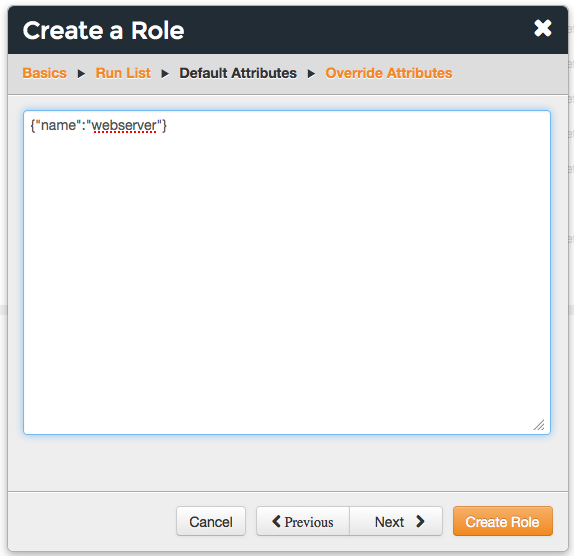The height and width of the screenshot is (556, 574).
Task: Go back with the Previous button
Action: coord(303,521)
